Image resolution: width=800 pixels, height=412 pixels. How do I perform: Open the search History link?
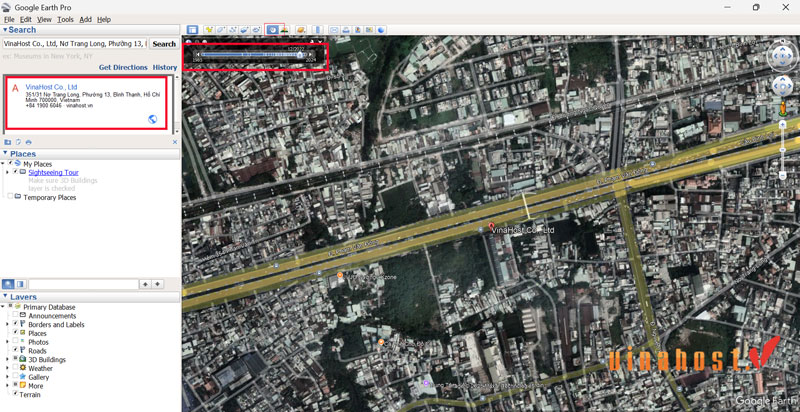point(165,67)
